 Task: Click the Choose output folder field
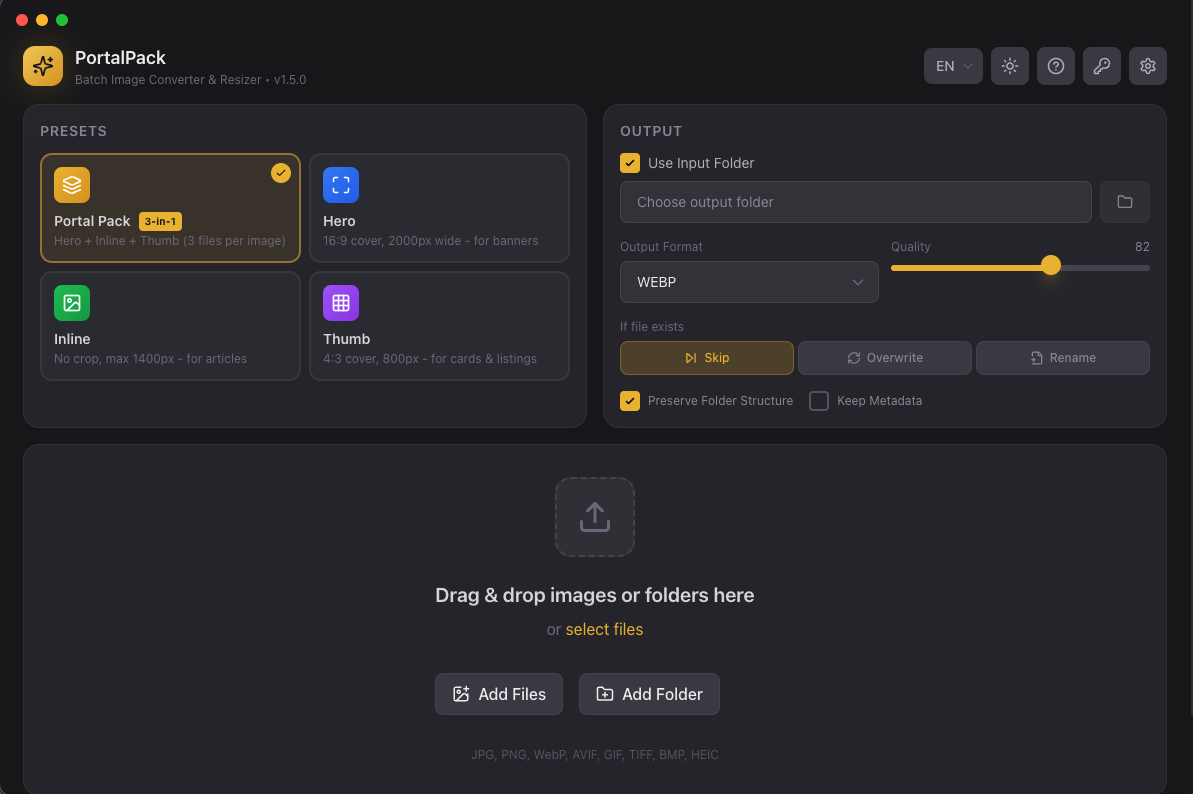(x=855, y=202)
